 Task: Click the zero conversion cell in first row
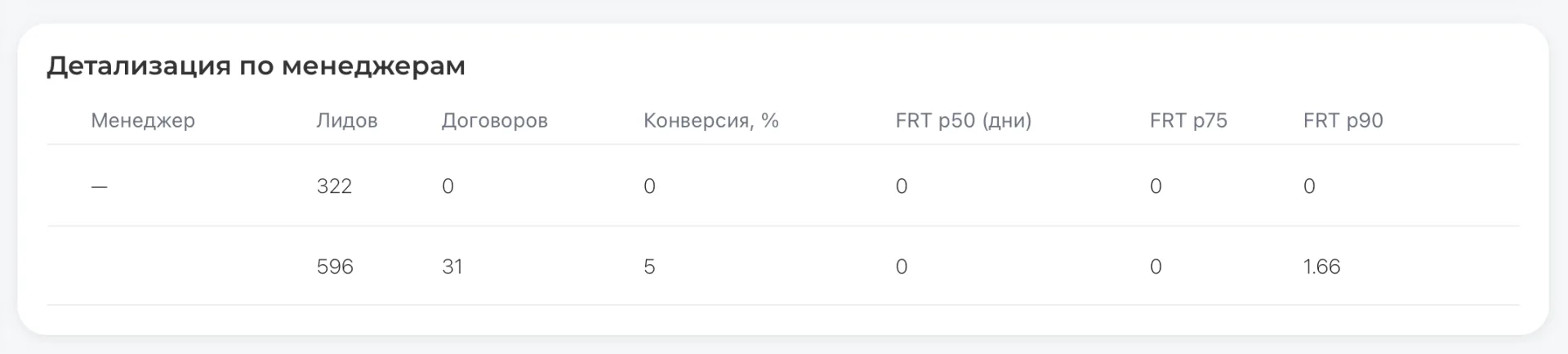(649, 186)
